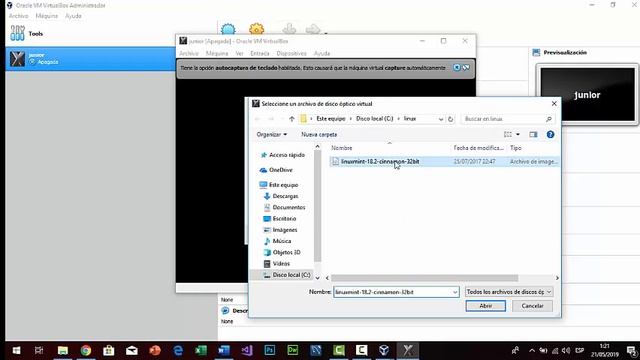Open Objetos 3D folder in navigation pane
Screen dimensions: 640x360
pos(282,252)
